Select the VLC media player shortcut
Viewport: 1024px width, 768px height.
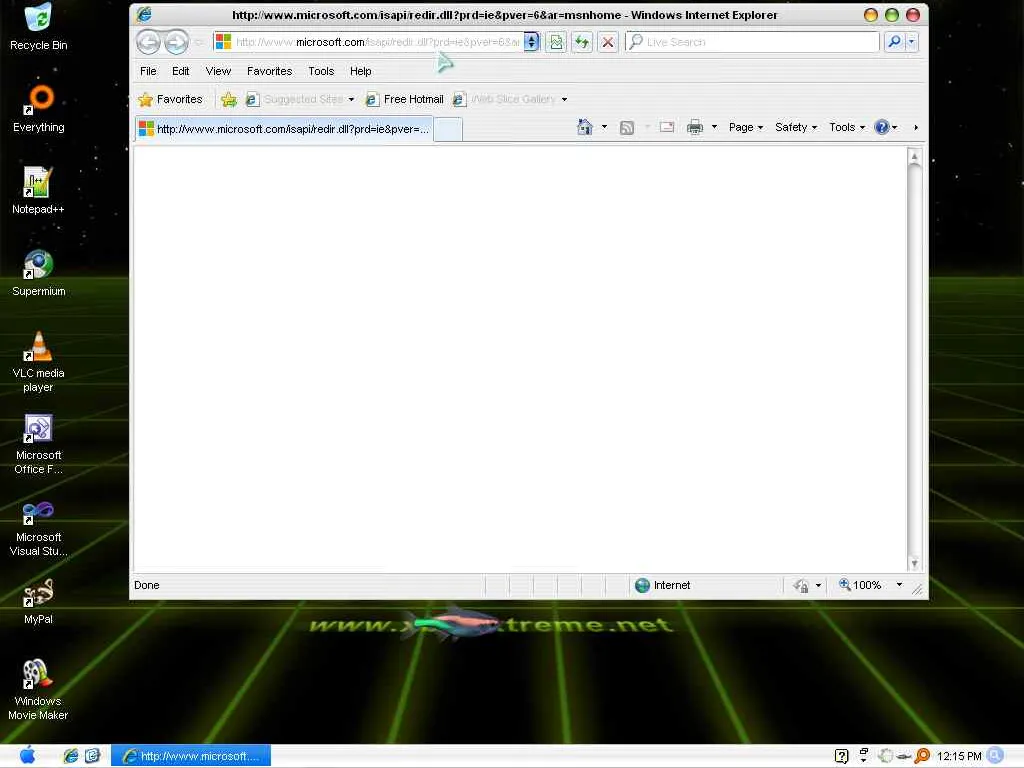(38, 361)
